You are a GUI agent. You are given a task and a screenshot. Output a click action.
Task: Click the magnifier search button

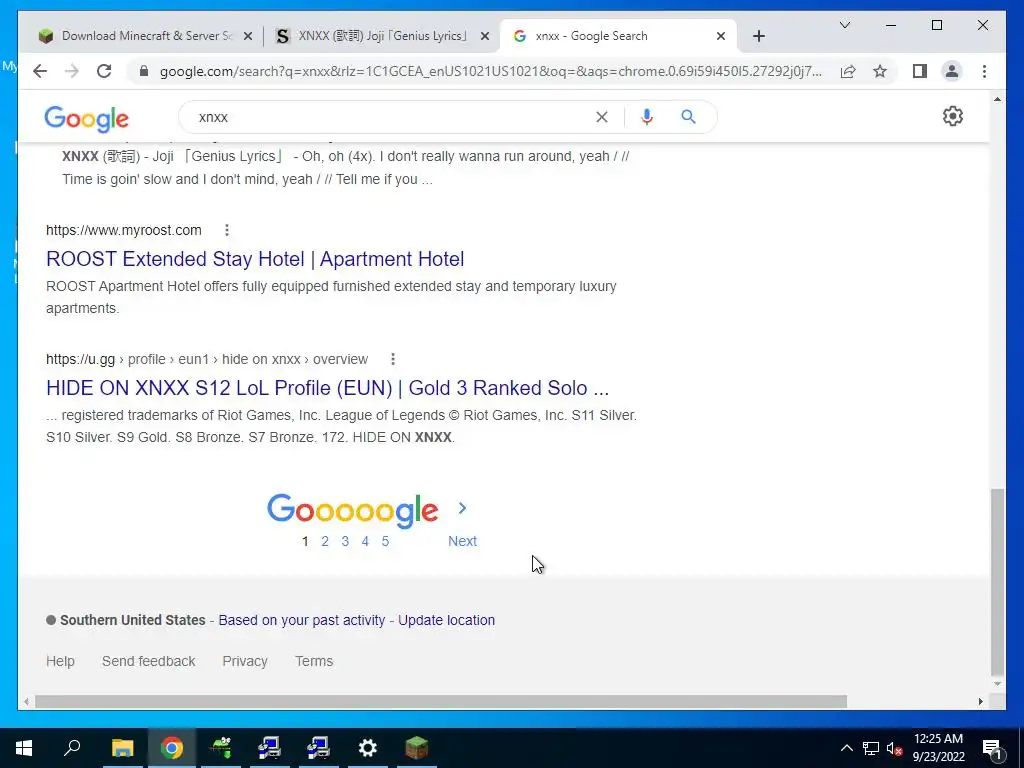point(688,117)
